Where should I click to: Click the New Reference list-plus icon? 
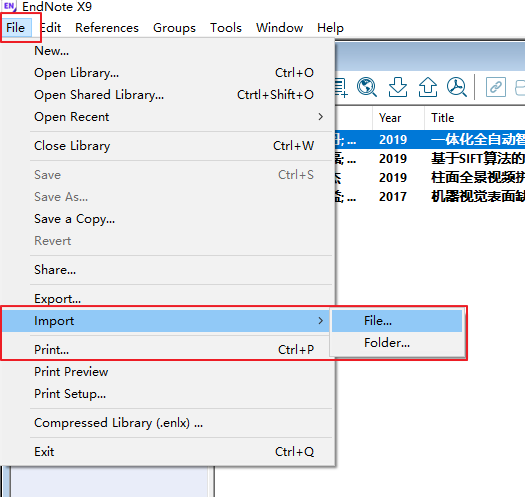[342, 88]
